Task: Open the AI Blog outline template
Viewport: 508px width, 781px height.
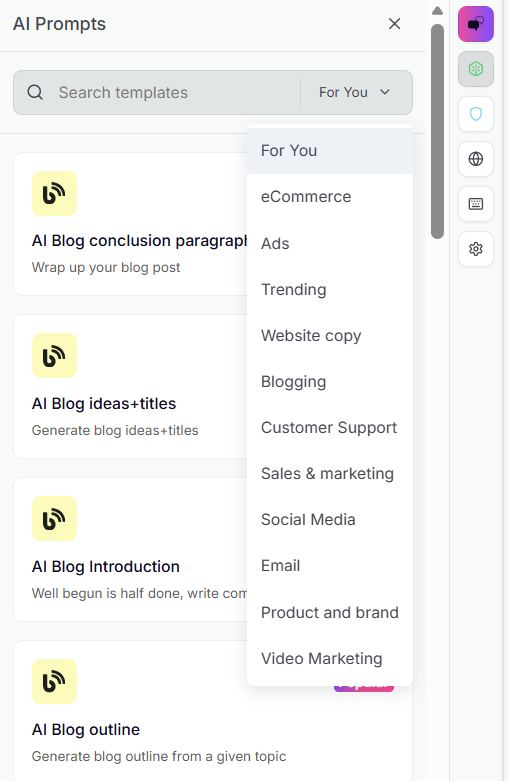Action: click(86, 729)
